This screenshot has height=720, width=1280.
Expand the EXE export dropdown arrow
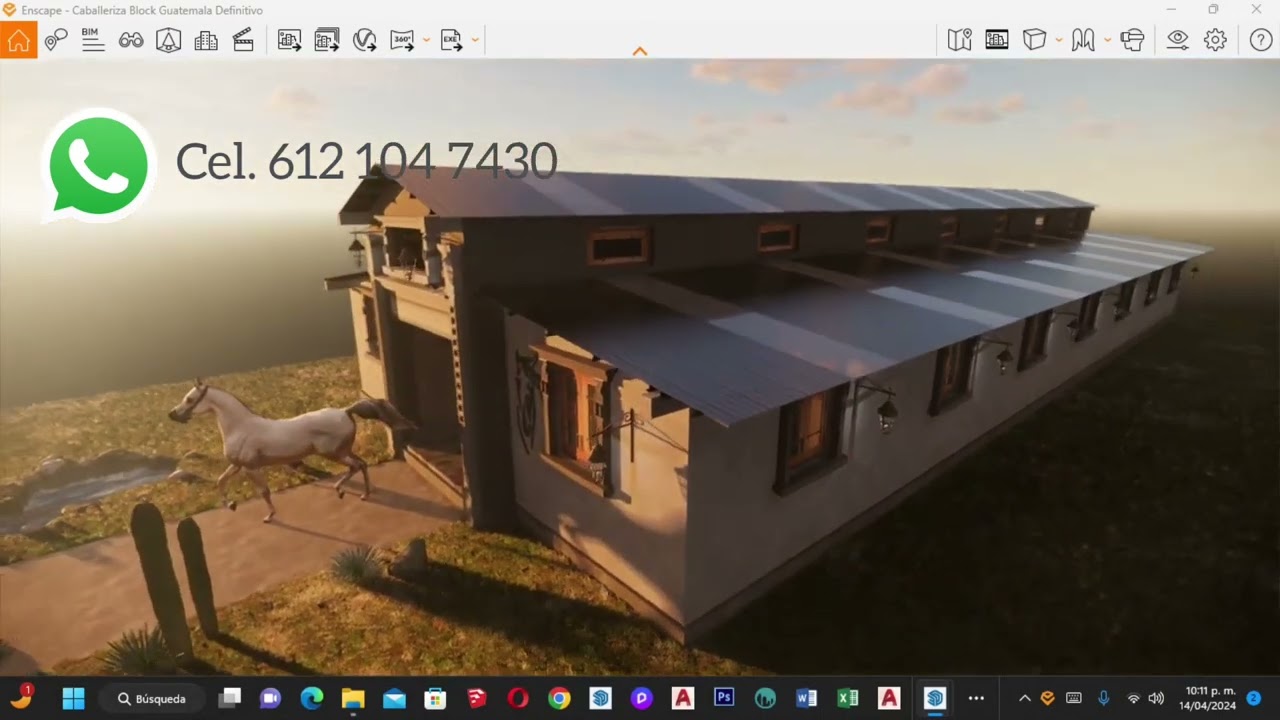click(x=475, y=40)
